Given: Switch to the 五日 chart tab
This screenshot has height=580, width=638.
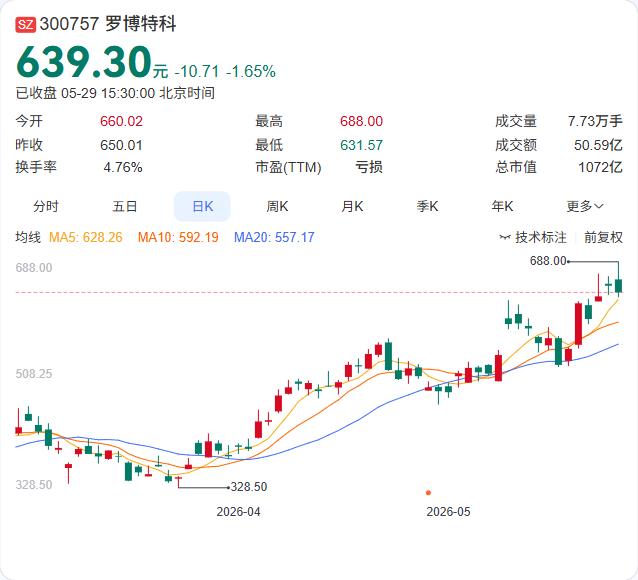Looking at the screenshot, I should [125, 206].
